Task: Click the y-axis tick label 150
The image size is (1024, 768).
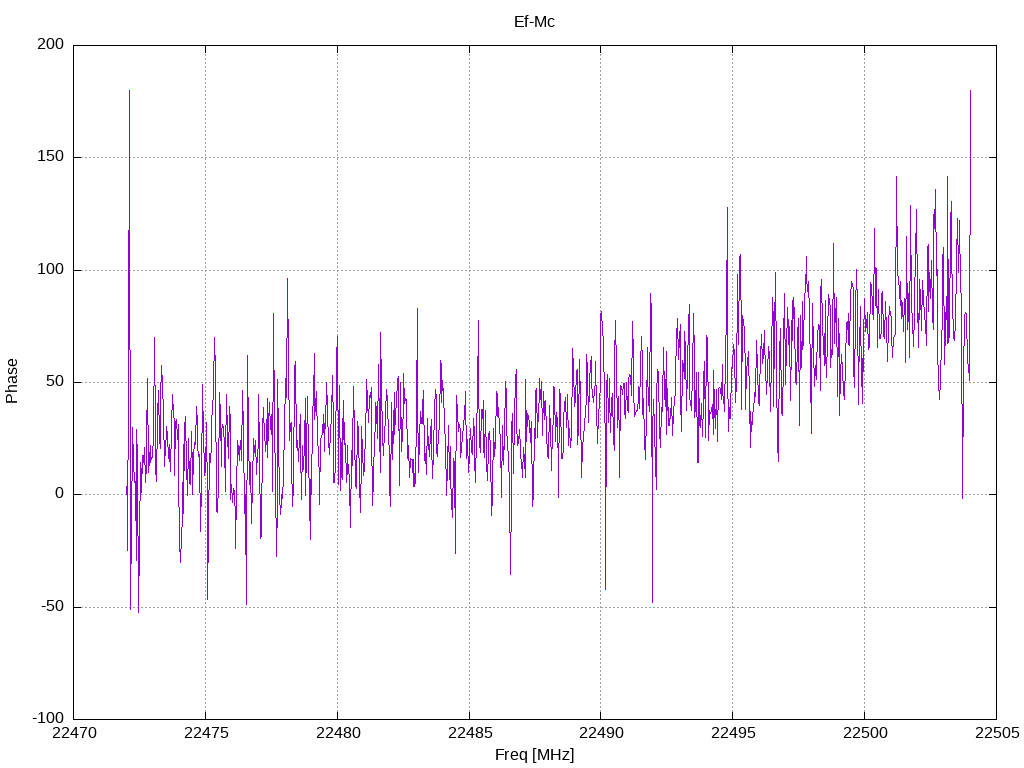Action: tap(51, 157)
